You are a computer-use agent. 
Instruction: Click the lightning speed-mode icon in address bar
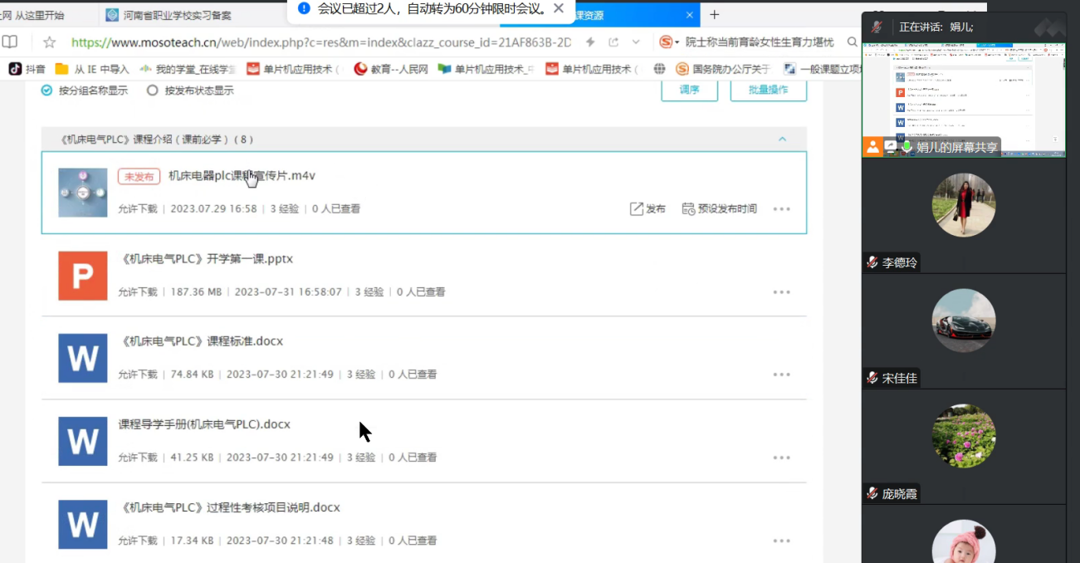coord(590,42)
